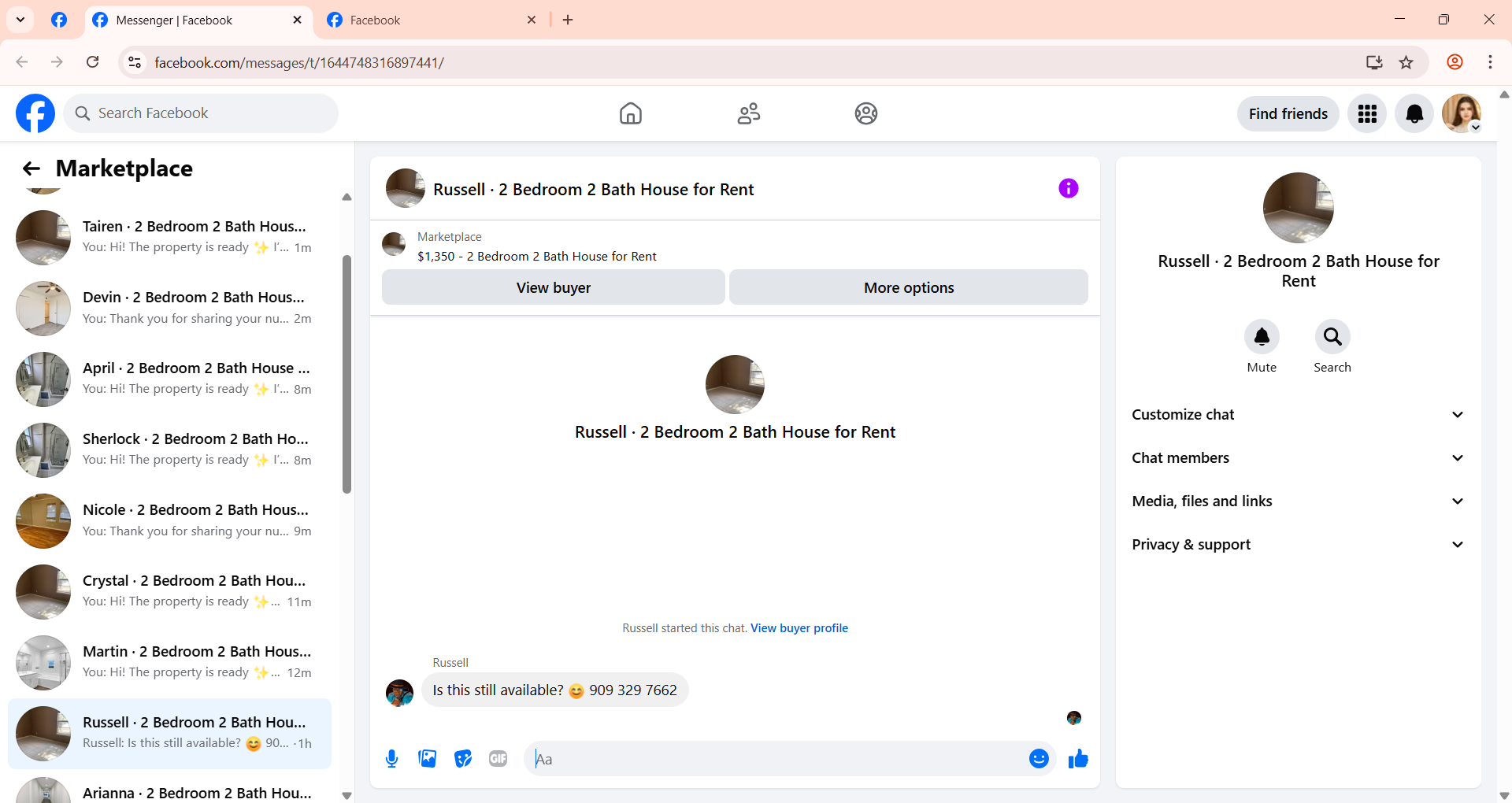Click the conversation list scrollbar thumb
1512x803 pixels.
(x=346, y=374)
